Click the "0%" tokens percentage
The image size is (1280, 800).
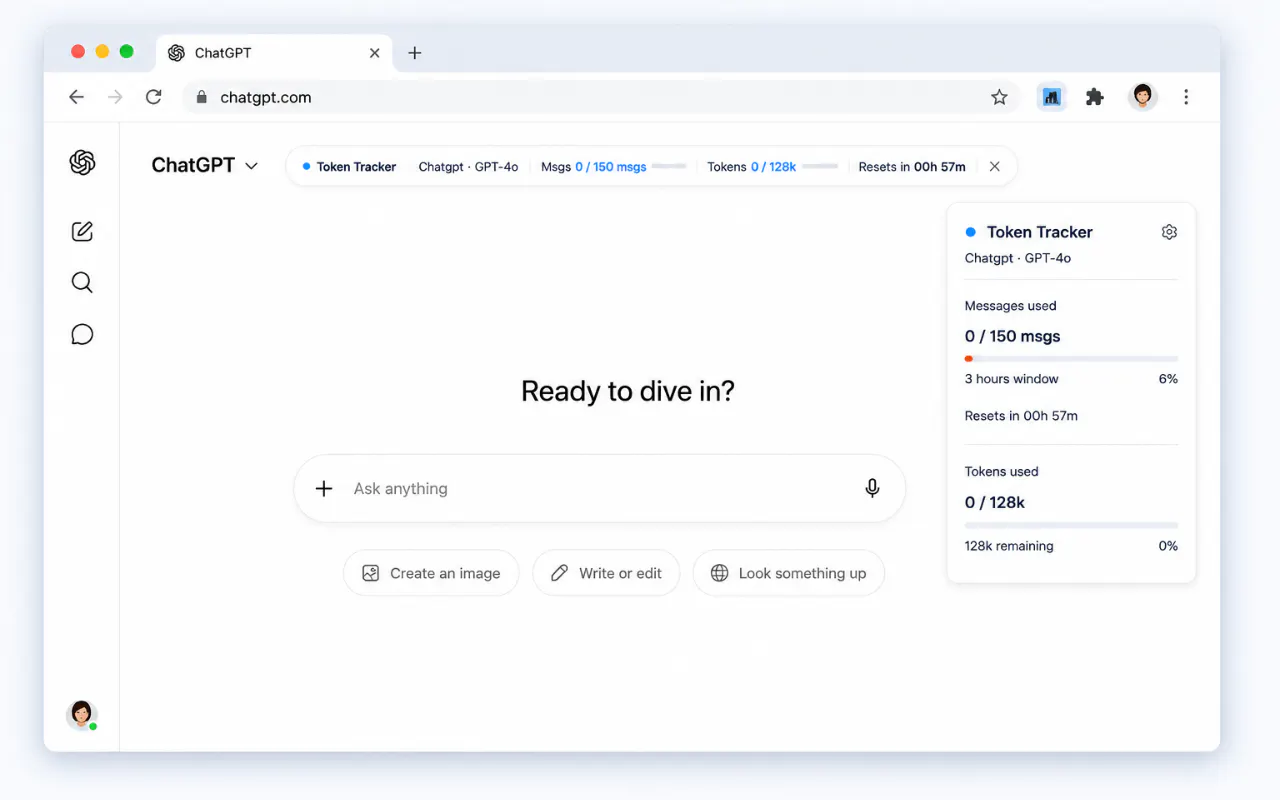(x=1168, y=546)
